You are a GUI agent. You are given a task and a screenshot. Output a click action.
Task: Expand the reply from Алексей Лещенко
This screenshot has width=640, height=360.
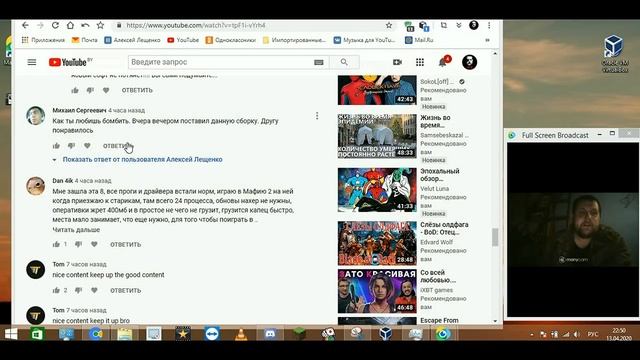point(142,160)
